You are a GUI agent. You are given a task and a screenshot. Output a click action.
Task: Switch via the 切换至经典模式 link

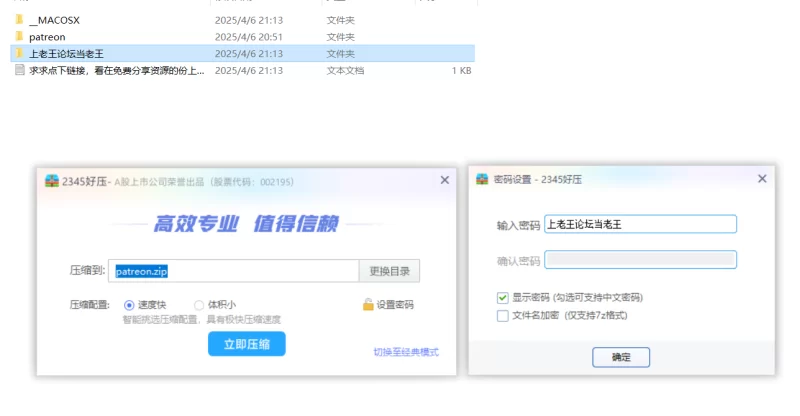(x=406, y=352)
